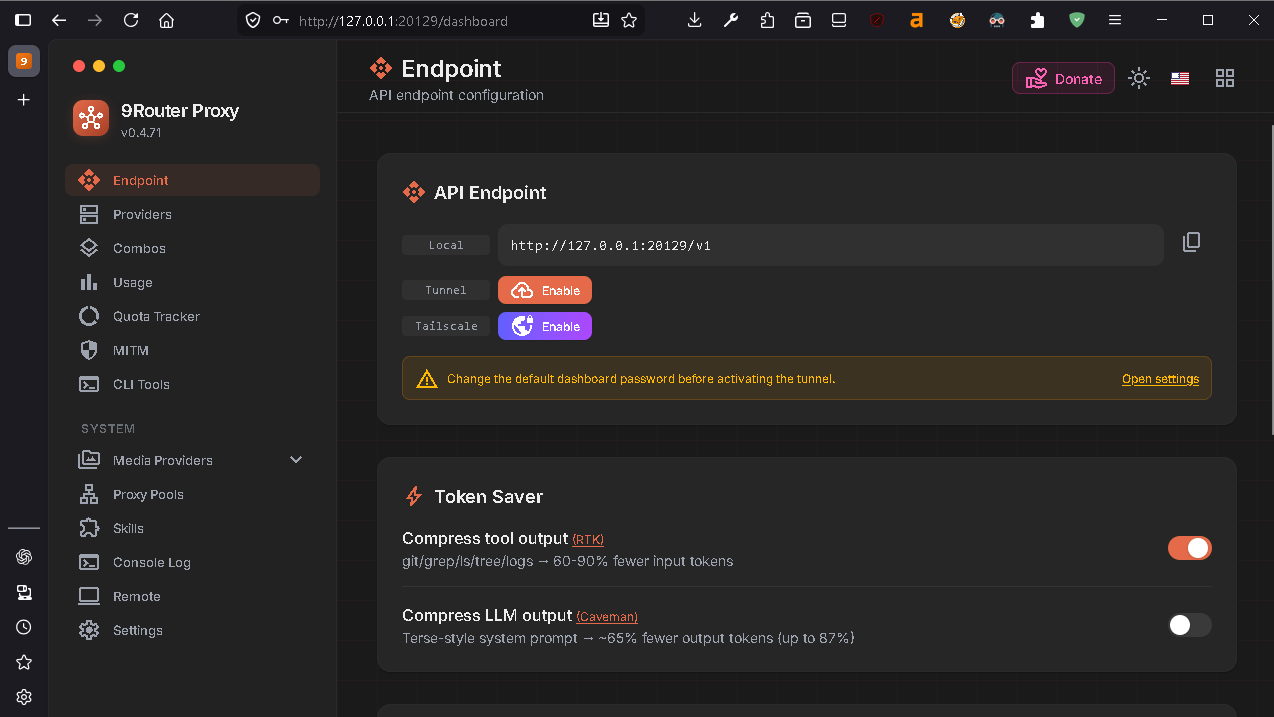This screenshot has height=717, width=1274.
Task: Open the green shield extension
Action: [1077, 20]
